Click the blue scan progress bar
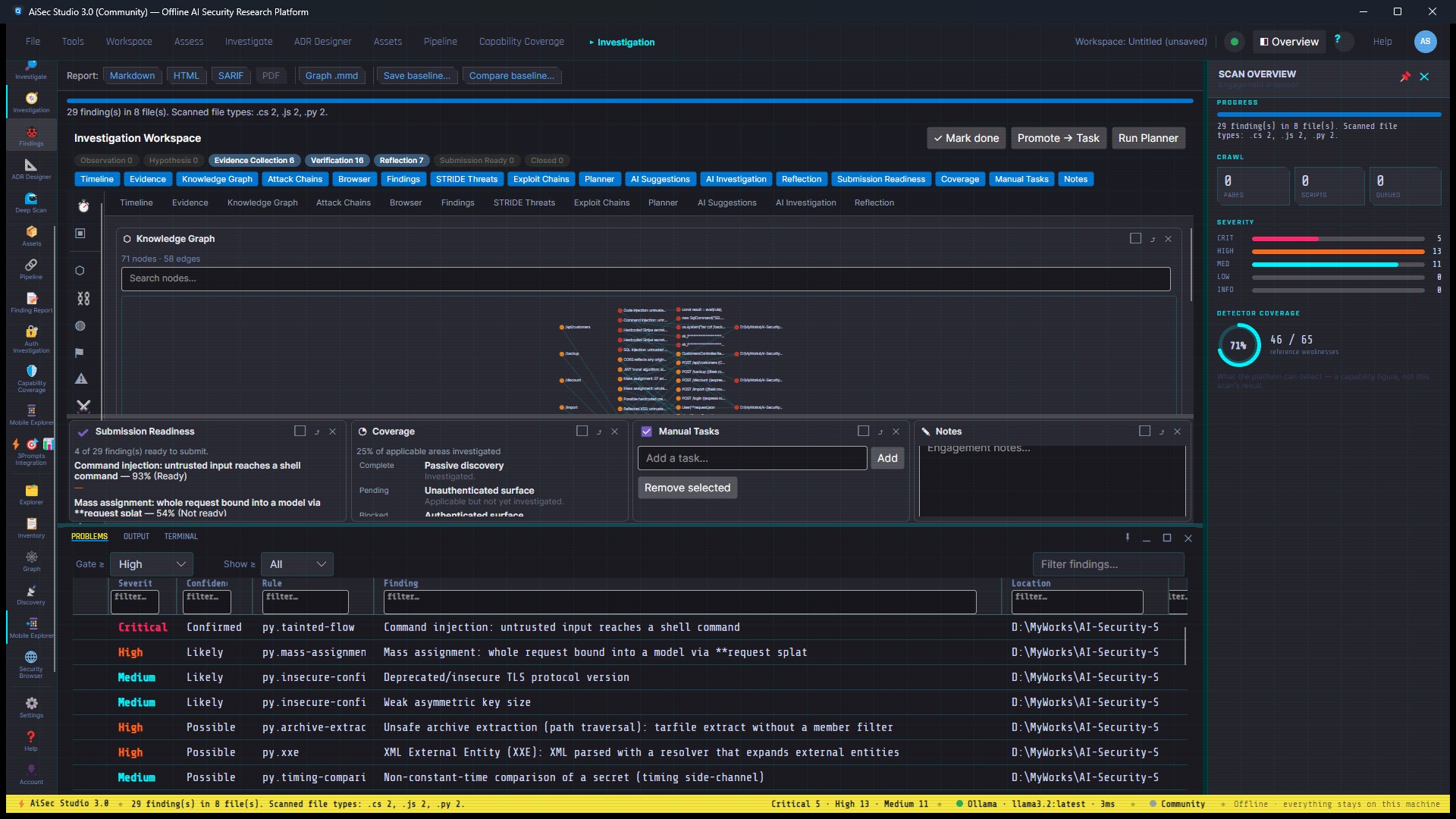The width and height of the screenshot is (1456, 819). [629, 101]
